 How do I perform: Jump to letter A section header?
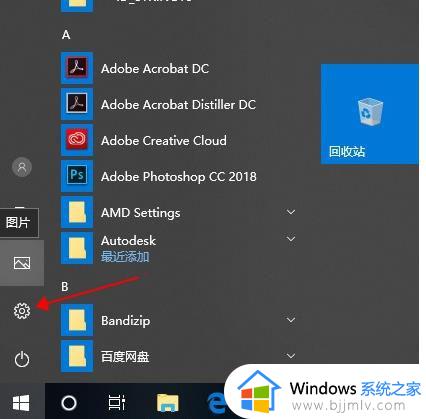66,35
